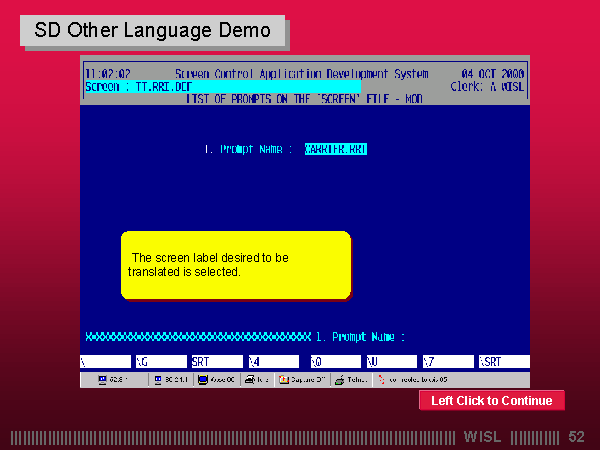Click the Left Click to Continue button

coord(491,401)
